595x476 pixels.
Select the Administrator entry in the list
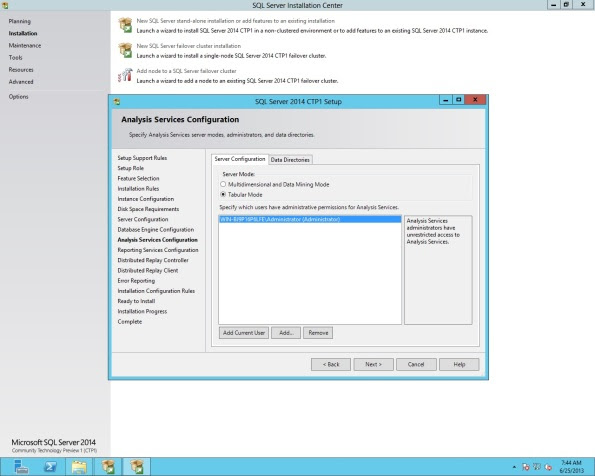(310, 219)
